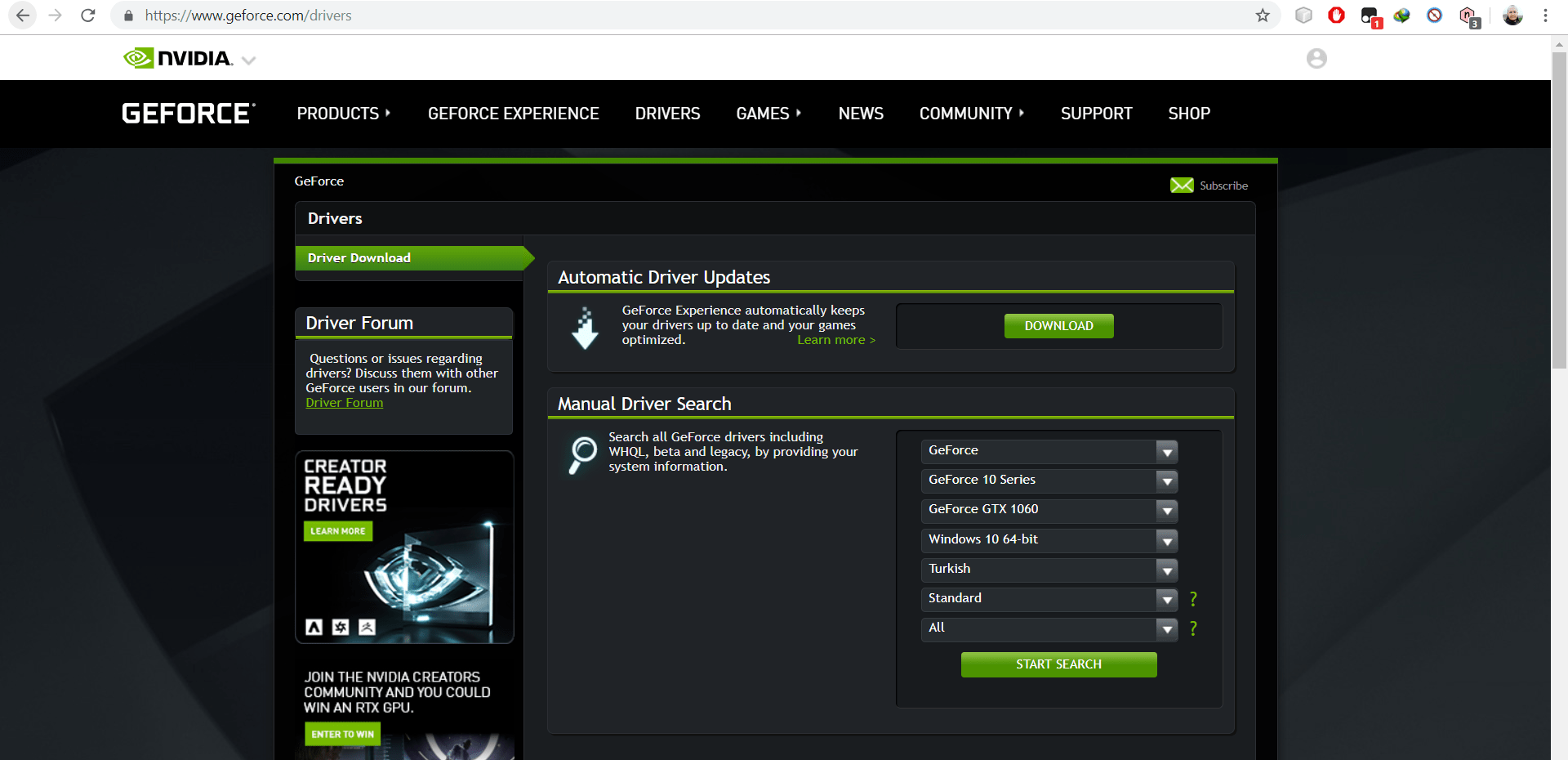This screenshot has width=1568, height=760.
Task: Click the download arrow icon under Automatic Driver Updates
Action: 585,328
